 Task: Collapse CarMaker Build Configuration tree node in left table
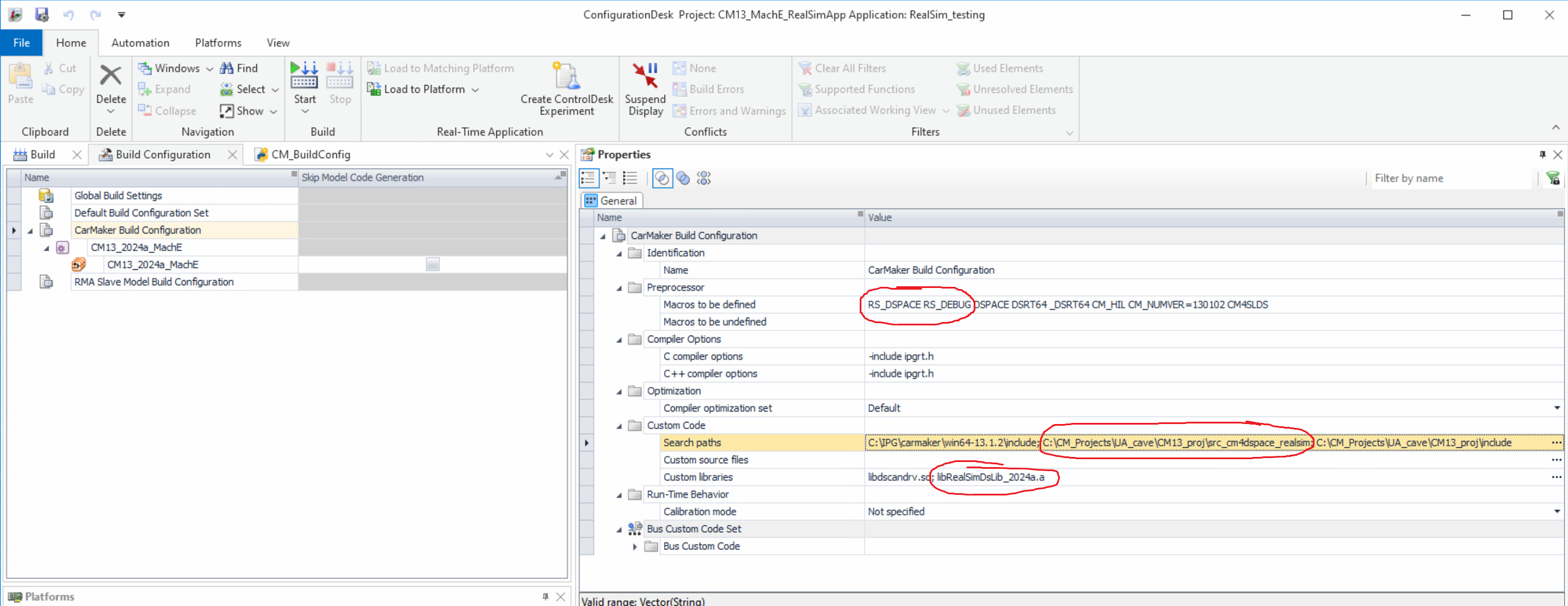click(x=30, y=231)
